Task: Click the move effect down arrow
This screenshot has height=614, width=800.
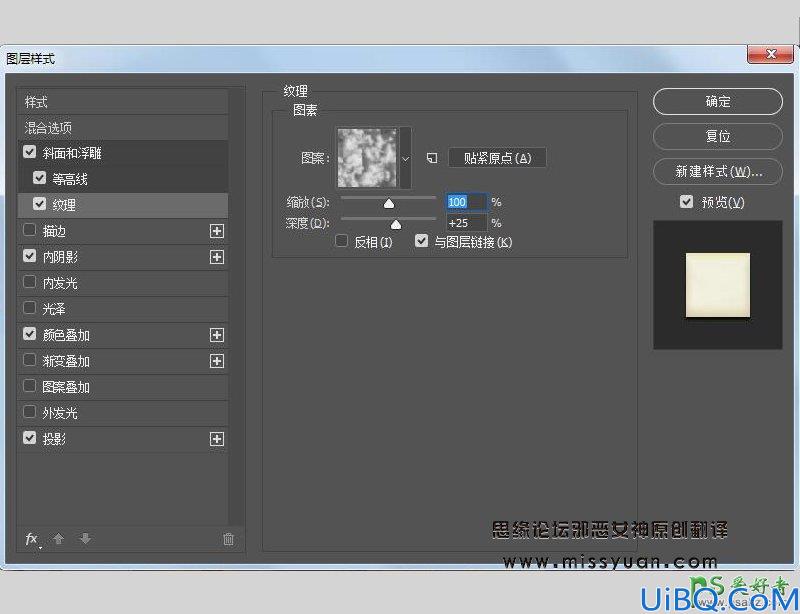Action: pyautogui.click(x=85, y=538)
